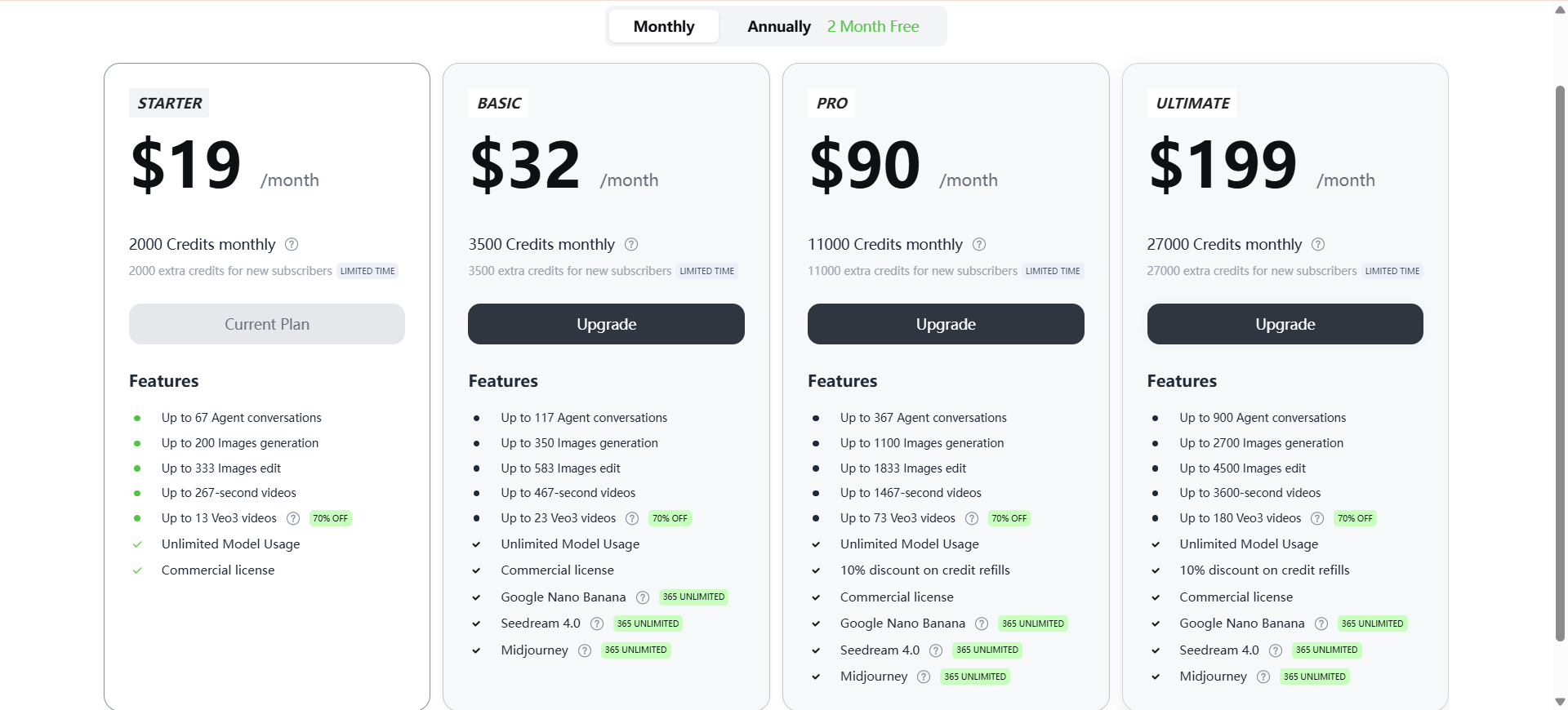Click help icon beside 11000 Credits monthly
The width and height of the screenshot is (1568, 710).
(979, 244)
